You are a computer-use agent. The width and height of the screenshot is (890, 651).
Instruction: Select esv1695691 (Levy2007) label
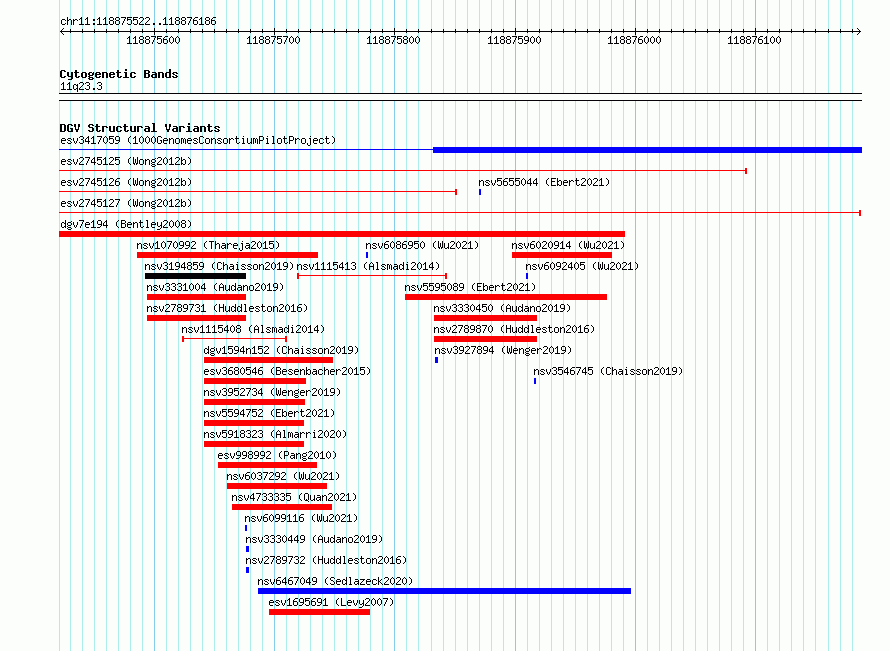pos(331,602)
